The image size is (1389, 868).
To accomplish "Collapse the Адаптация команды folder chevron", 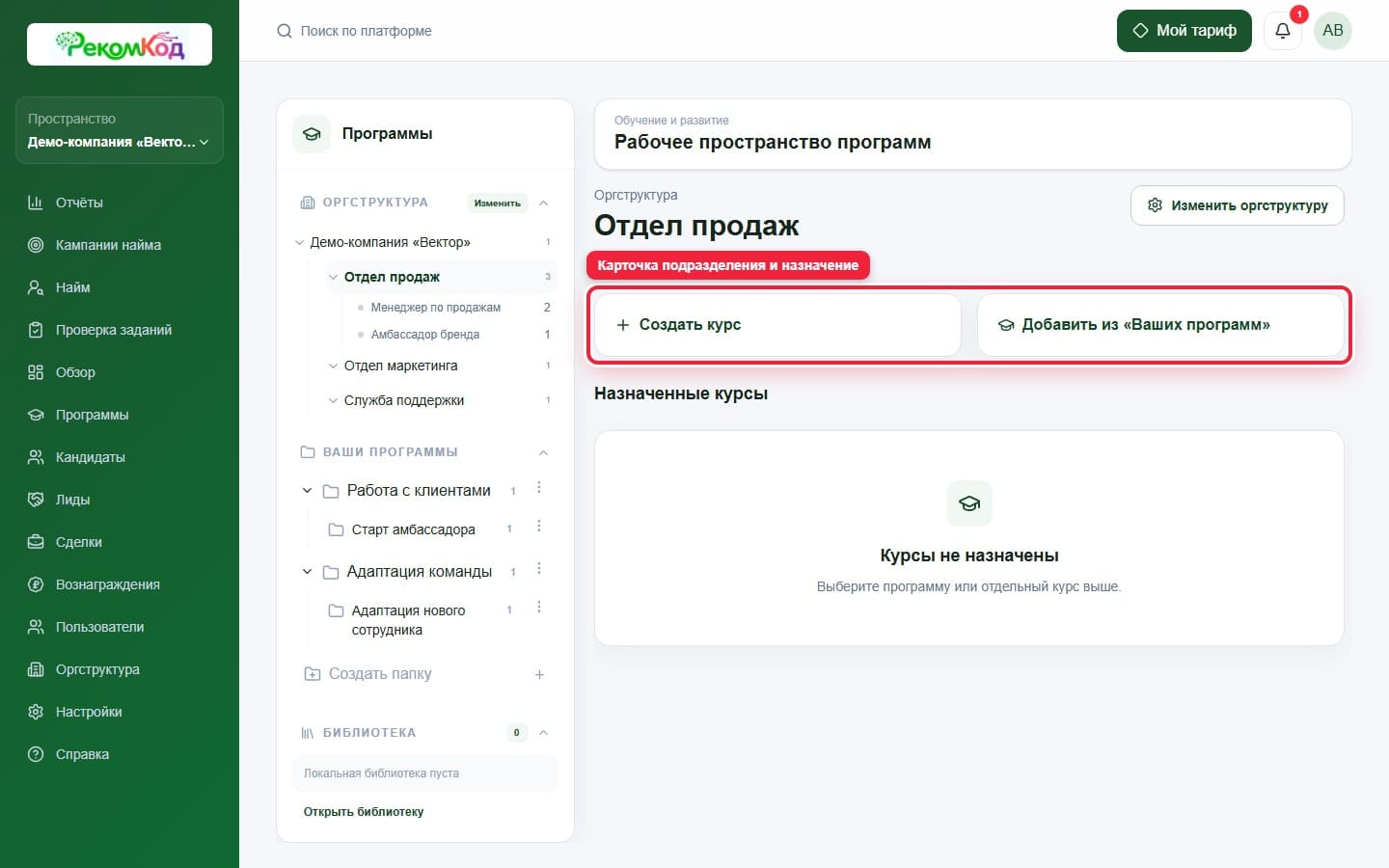I will point(308,572).
